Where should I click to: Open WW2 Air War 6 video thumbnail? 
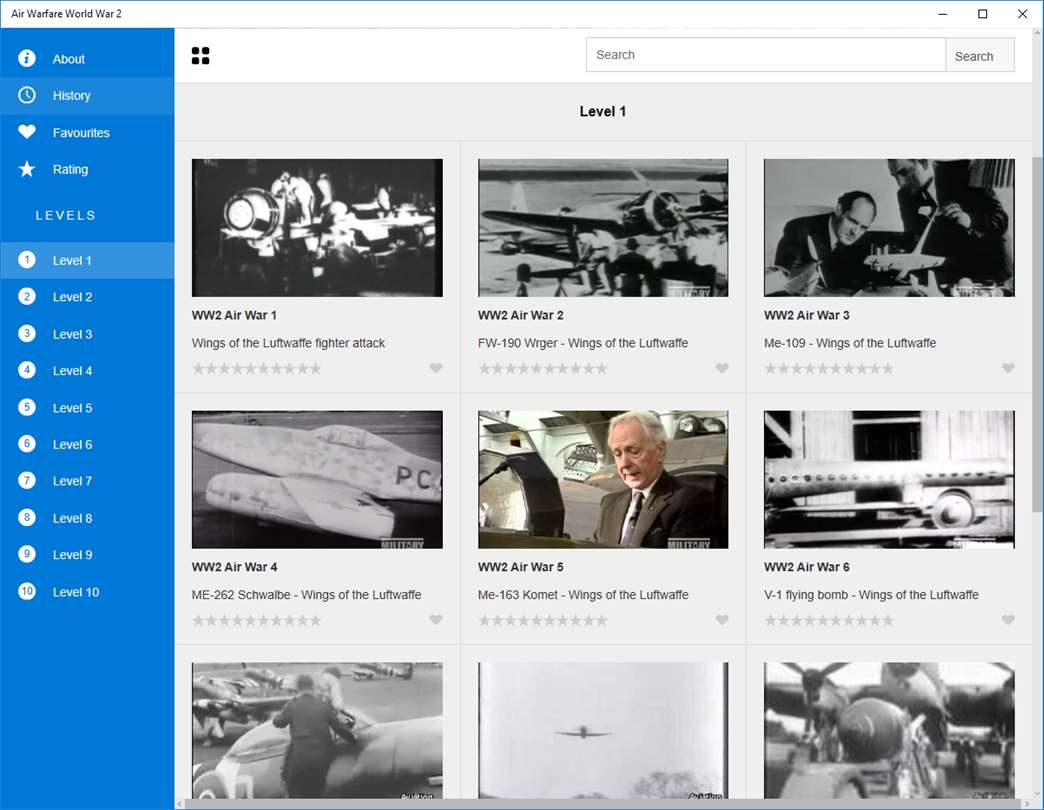pos(889,479)
